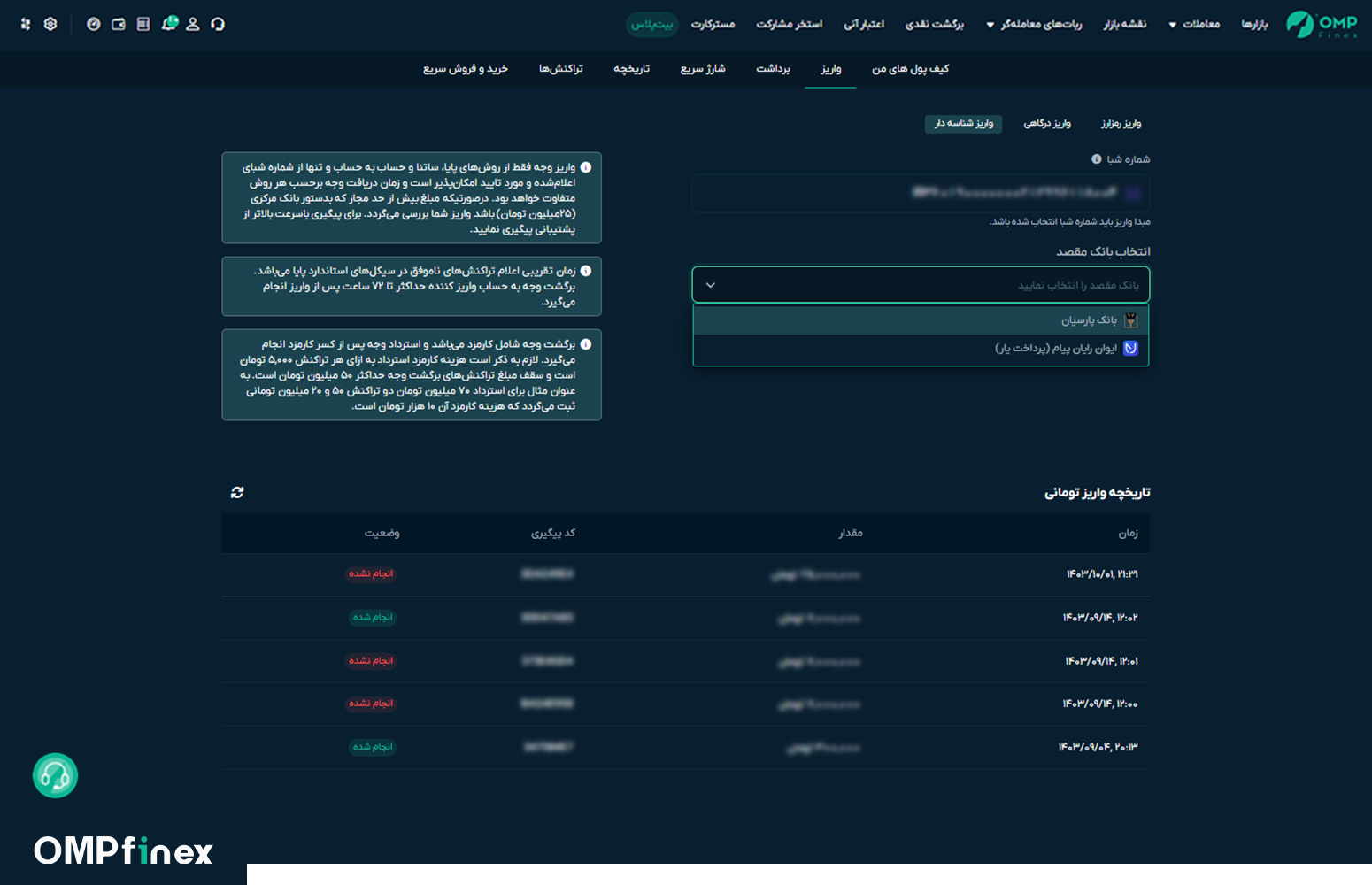Image resolution: width=1372 pixels, height=885 pixels.
Task: Open استخر مشارکت menu item
Action: 790,24
